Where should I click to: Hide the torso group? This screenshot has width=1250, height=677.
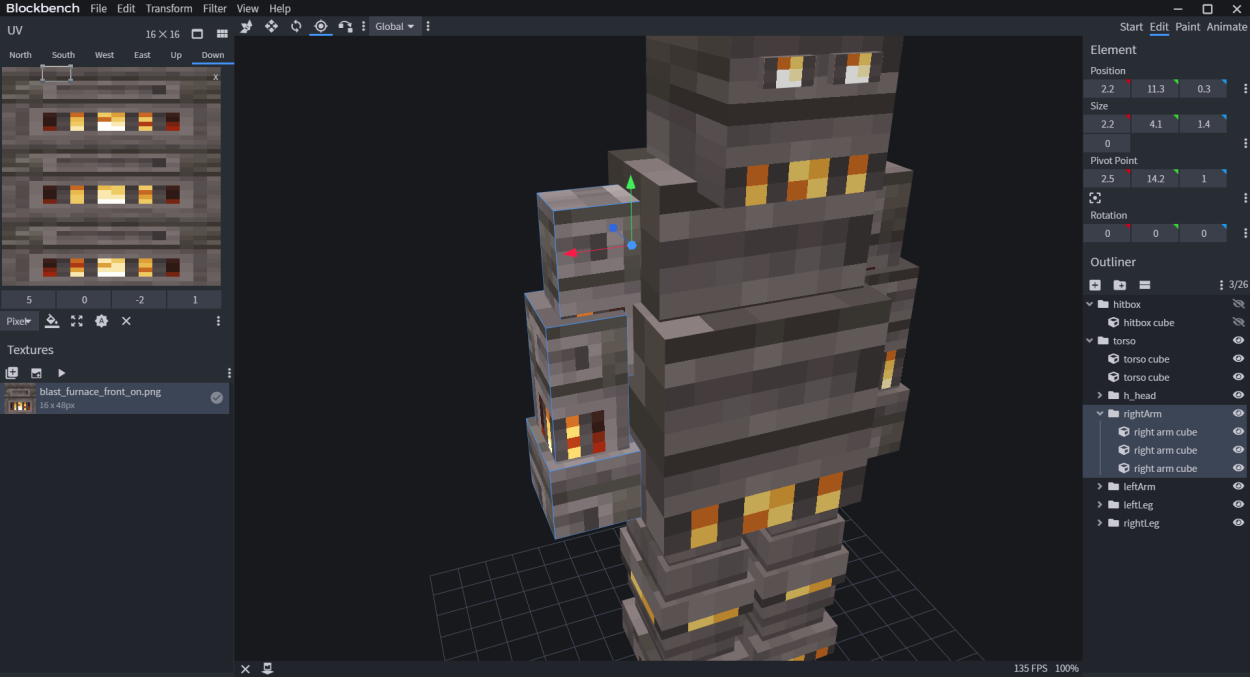(1238, 341)
